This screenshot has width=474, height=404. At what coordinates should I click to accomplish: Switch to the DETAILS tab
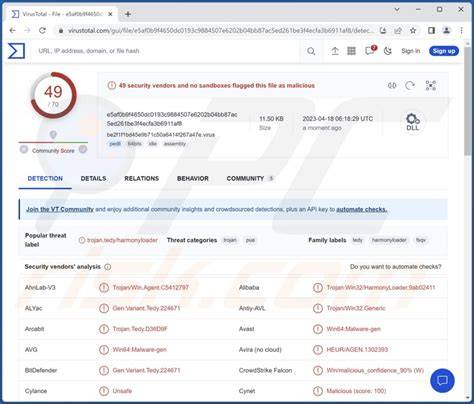[93, 179]
